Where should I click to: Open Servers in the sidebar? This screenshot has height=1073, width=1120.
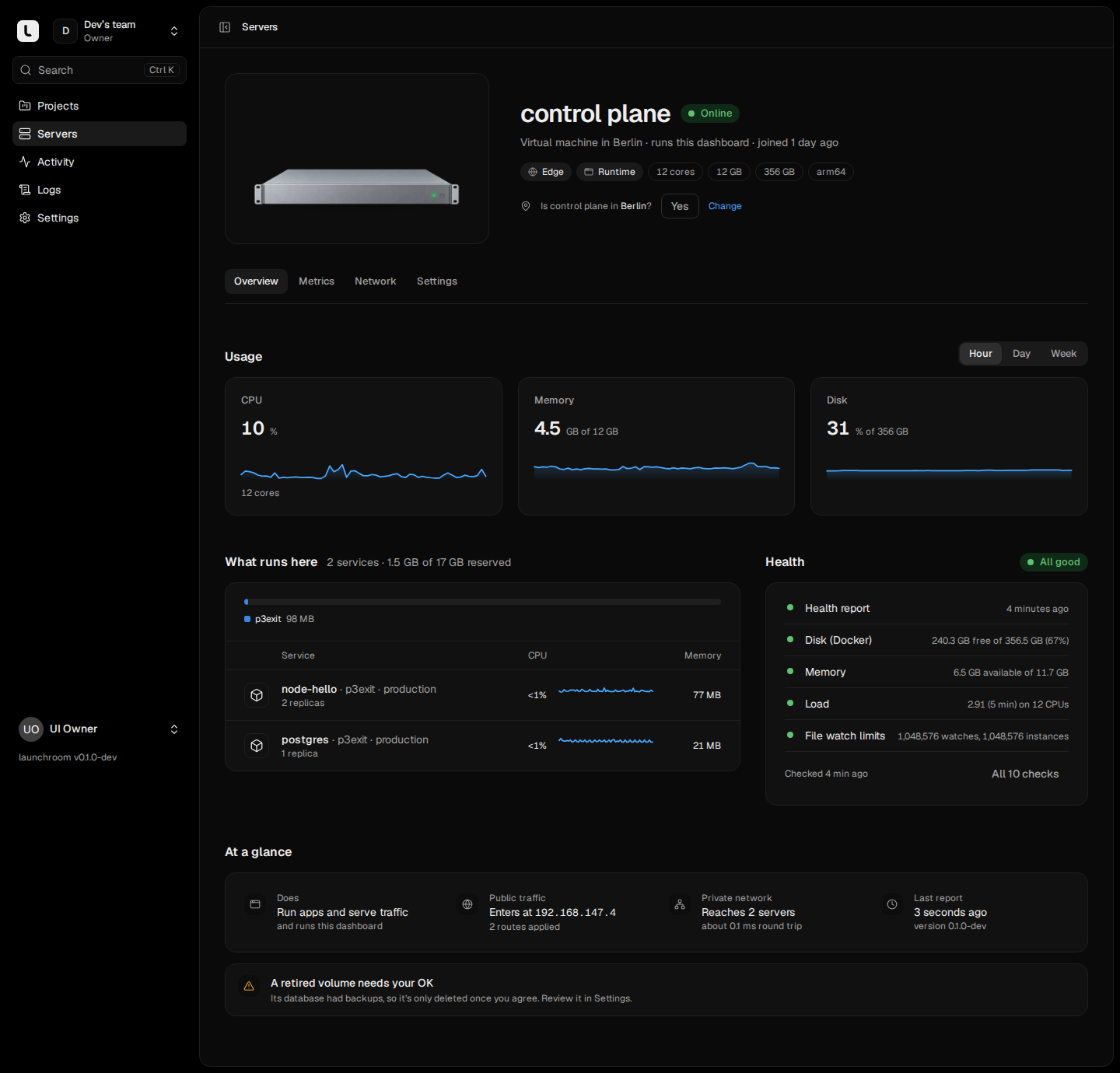[100, 134]
